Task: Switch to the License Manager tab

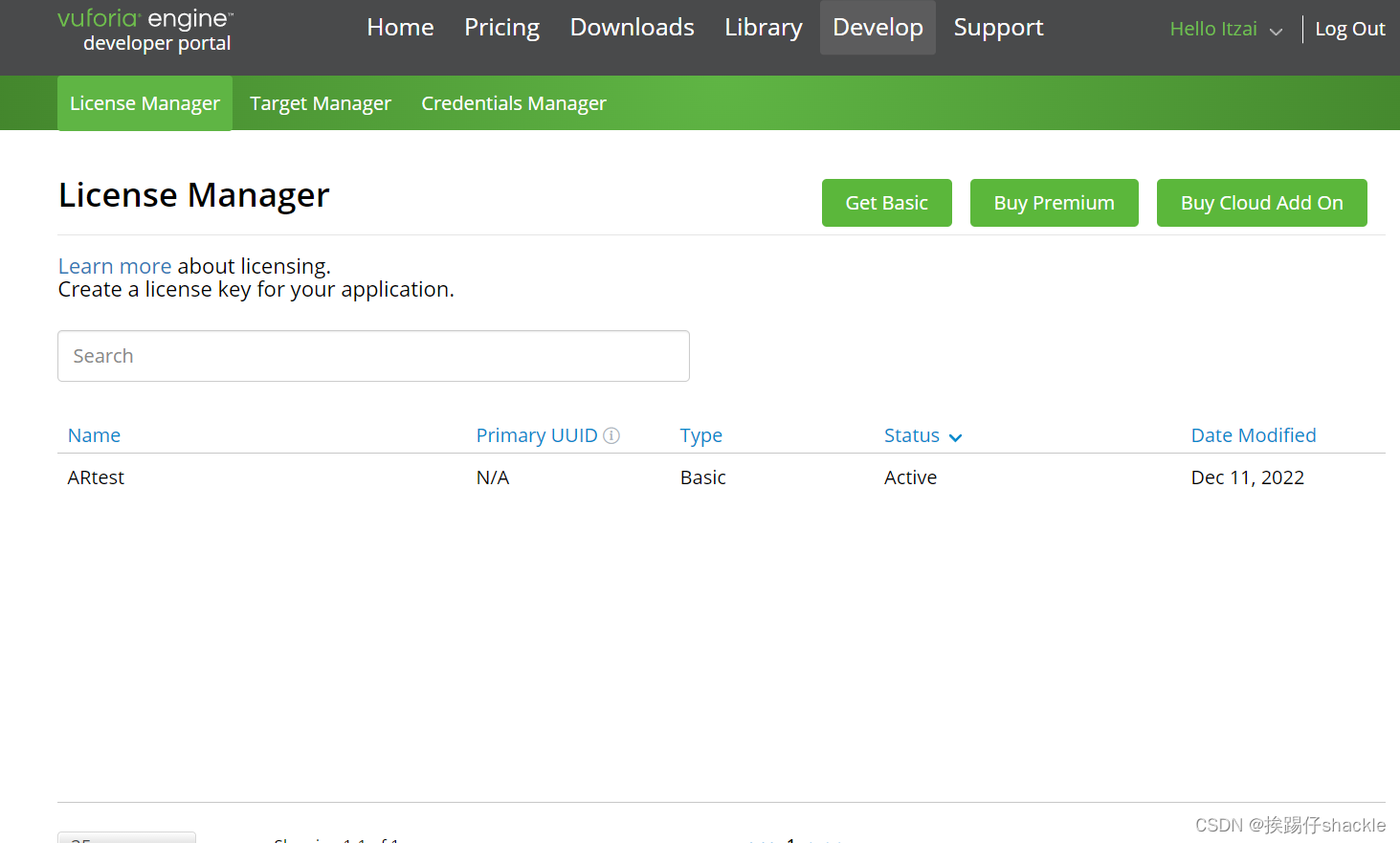Action: 144,103
